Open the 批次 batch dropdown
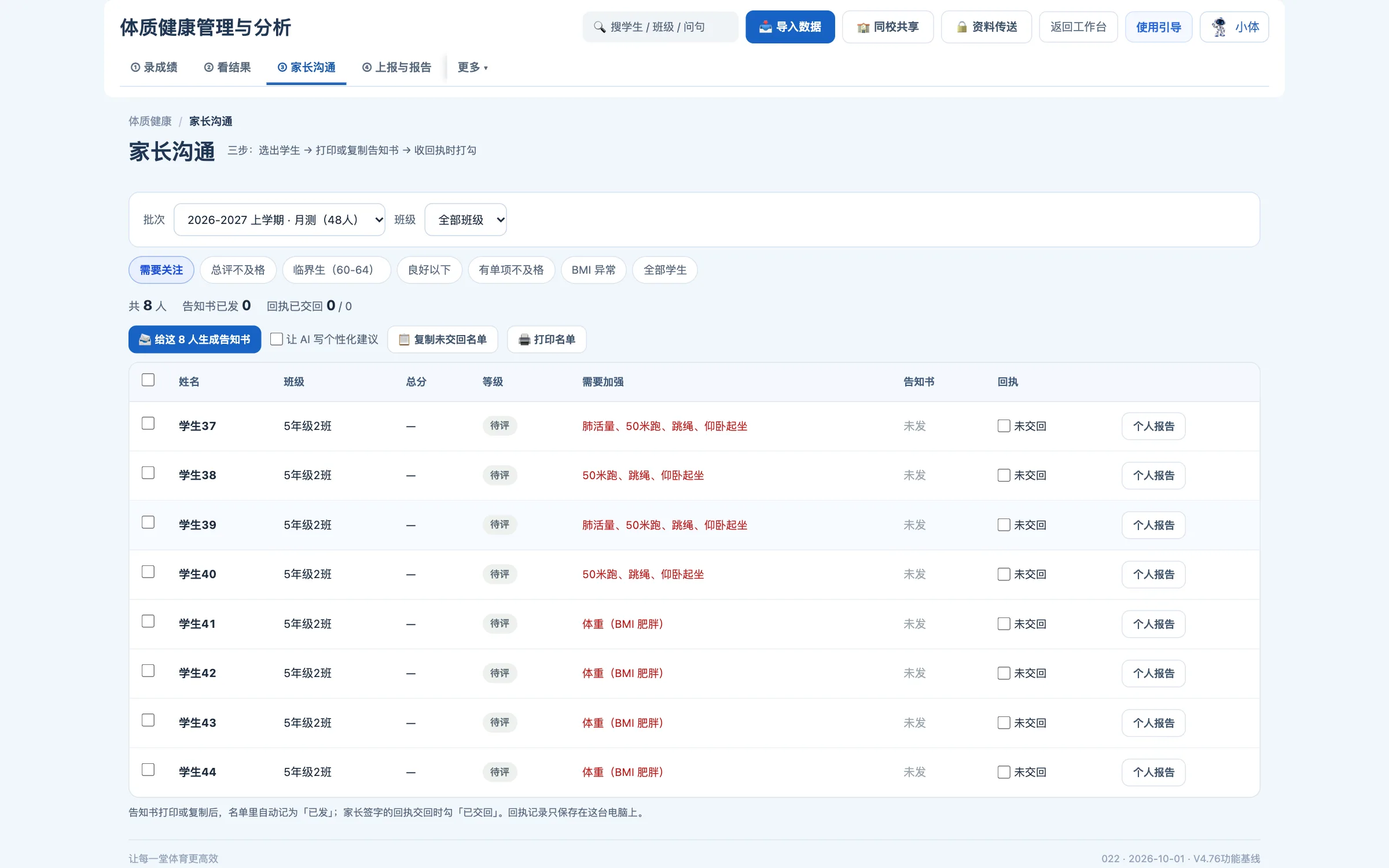This screenshot has height=868, width=1389. click(280, 220)
